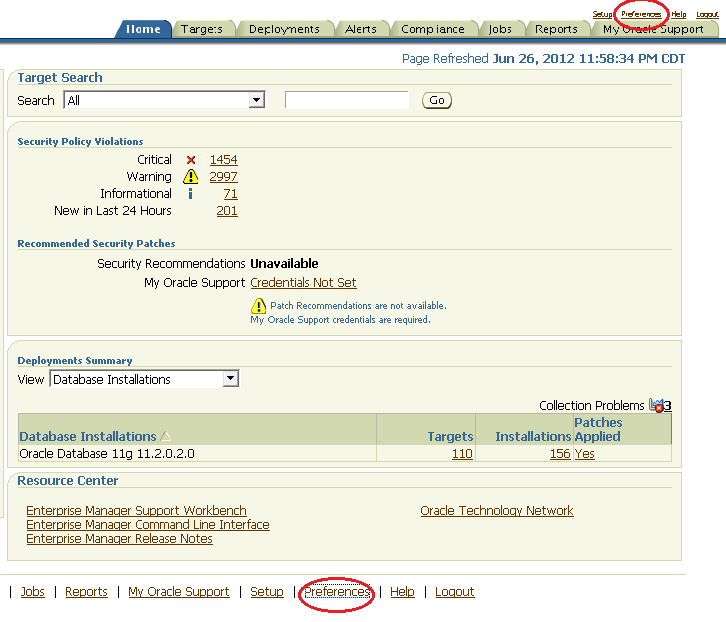Viewport: 726px width, 622px height.
Task: Open Oracle Technology Network link
Action: point(497,510)
